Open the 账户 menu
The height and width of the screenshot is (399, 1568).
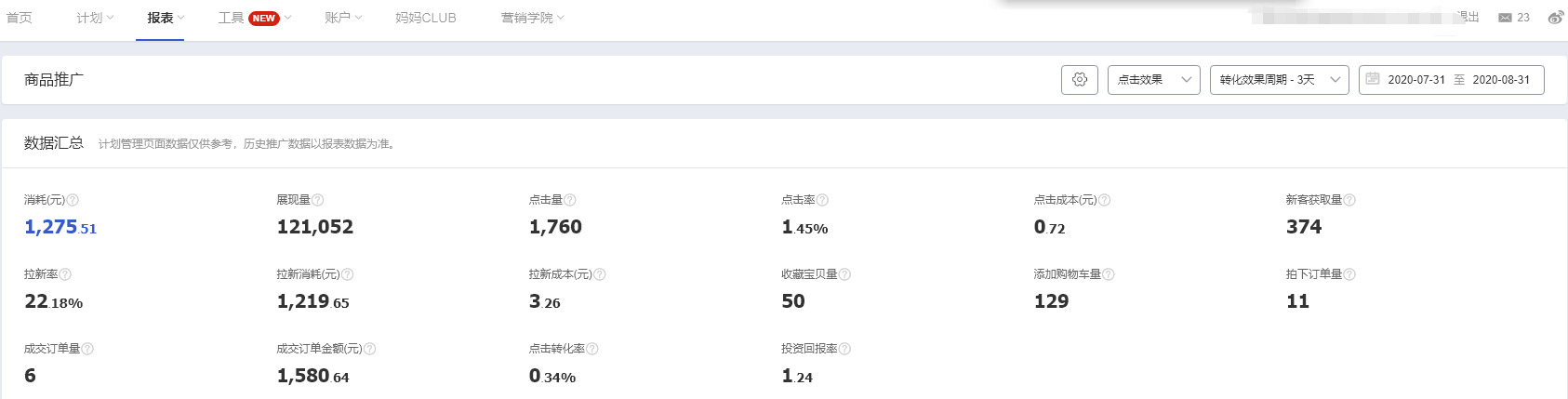click(x=343, y=18)
